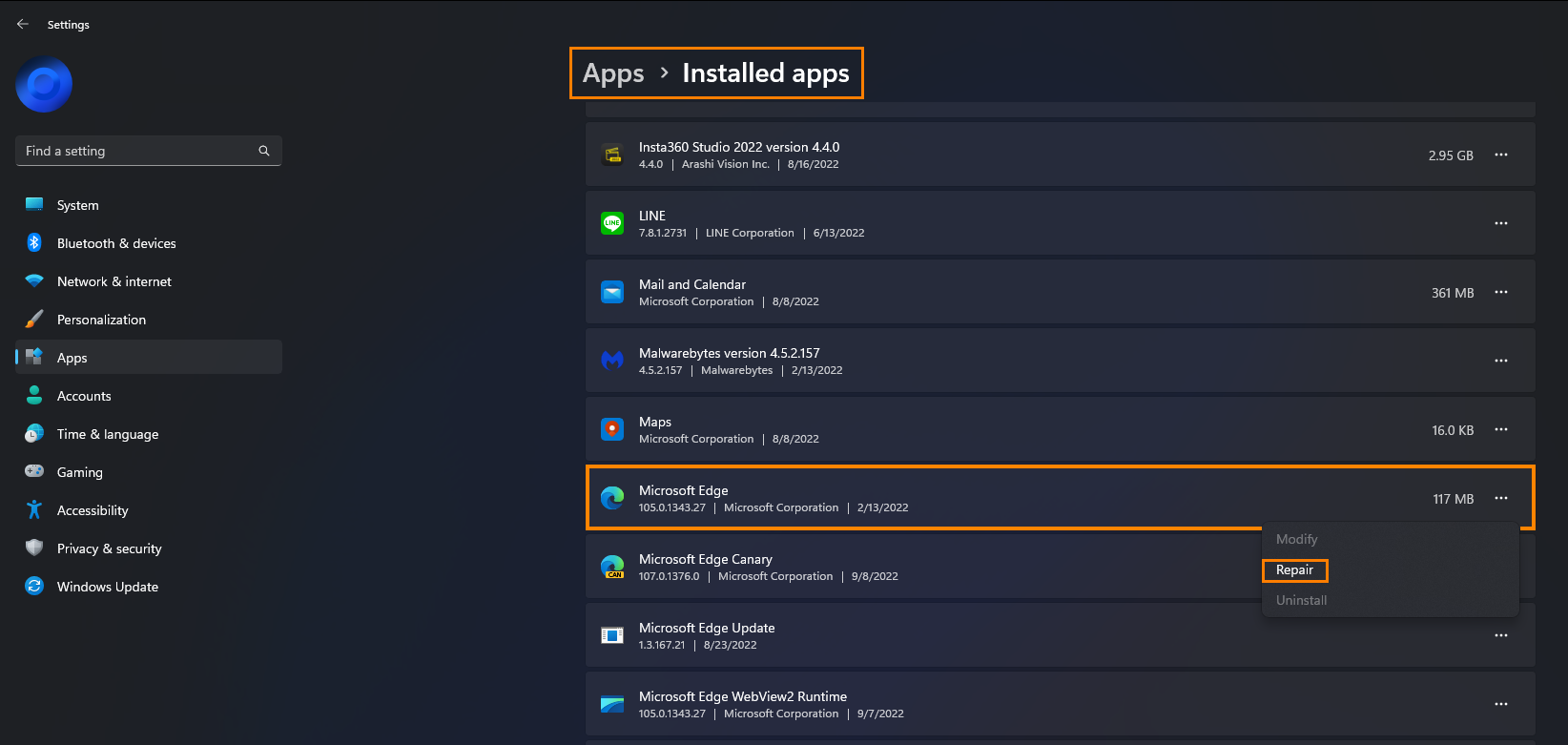The image size is (1568, 745).
Task: Click the search magnifier icon
Action: [x=264, y=151]
